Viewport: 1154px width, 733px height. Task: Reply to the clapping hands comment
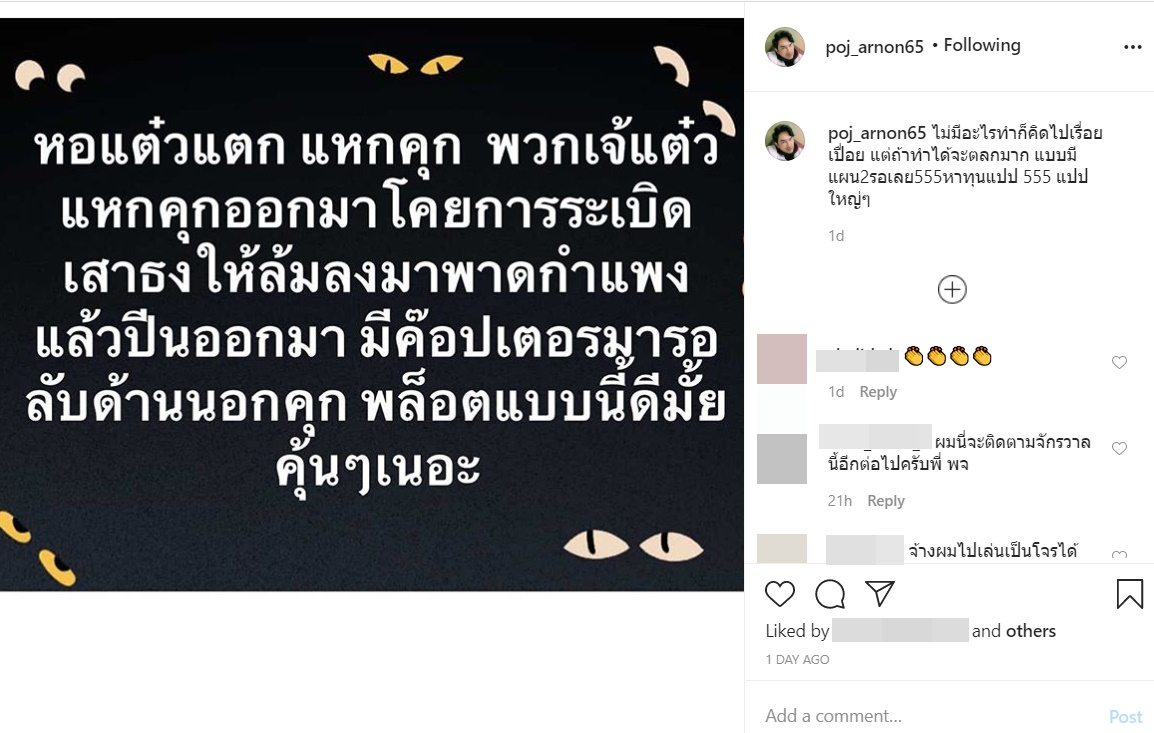[878, 392]
